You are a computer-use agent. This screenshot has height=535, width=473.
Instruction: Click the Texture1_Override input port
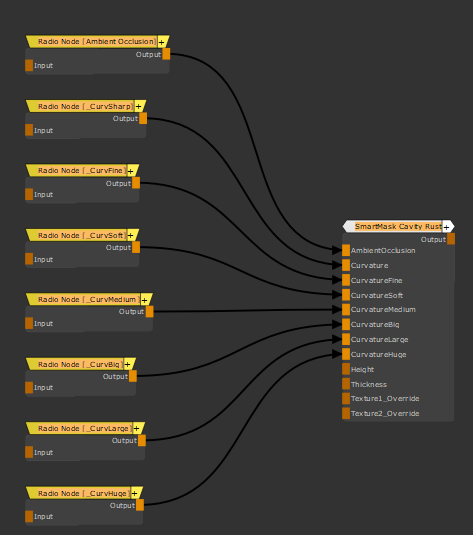pos(346,399)
